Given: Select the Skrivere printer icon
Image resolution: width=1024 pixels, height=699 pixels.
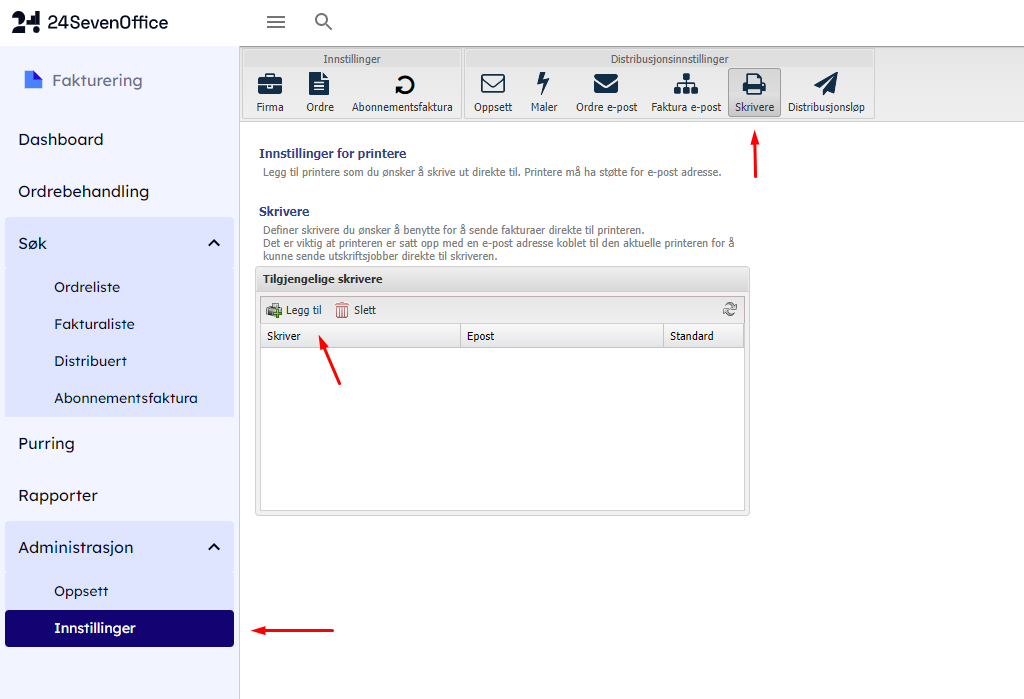Looking at the screenshot, I should point(754,85).
